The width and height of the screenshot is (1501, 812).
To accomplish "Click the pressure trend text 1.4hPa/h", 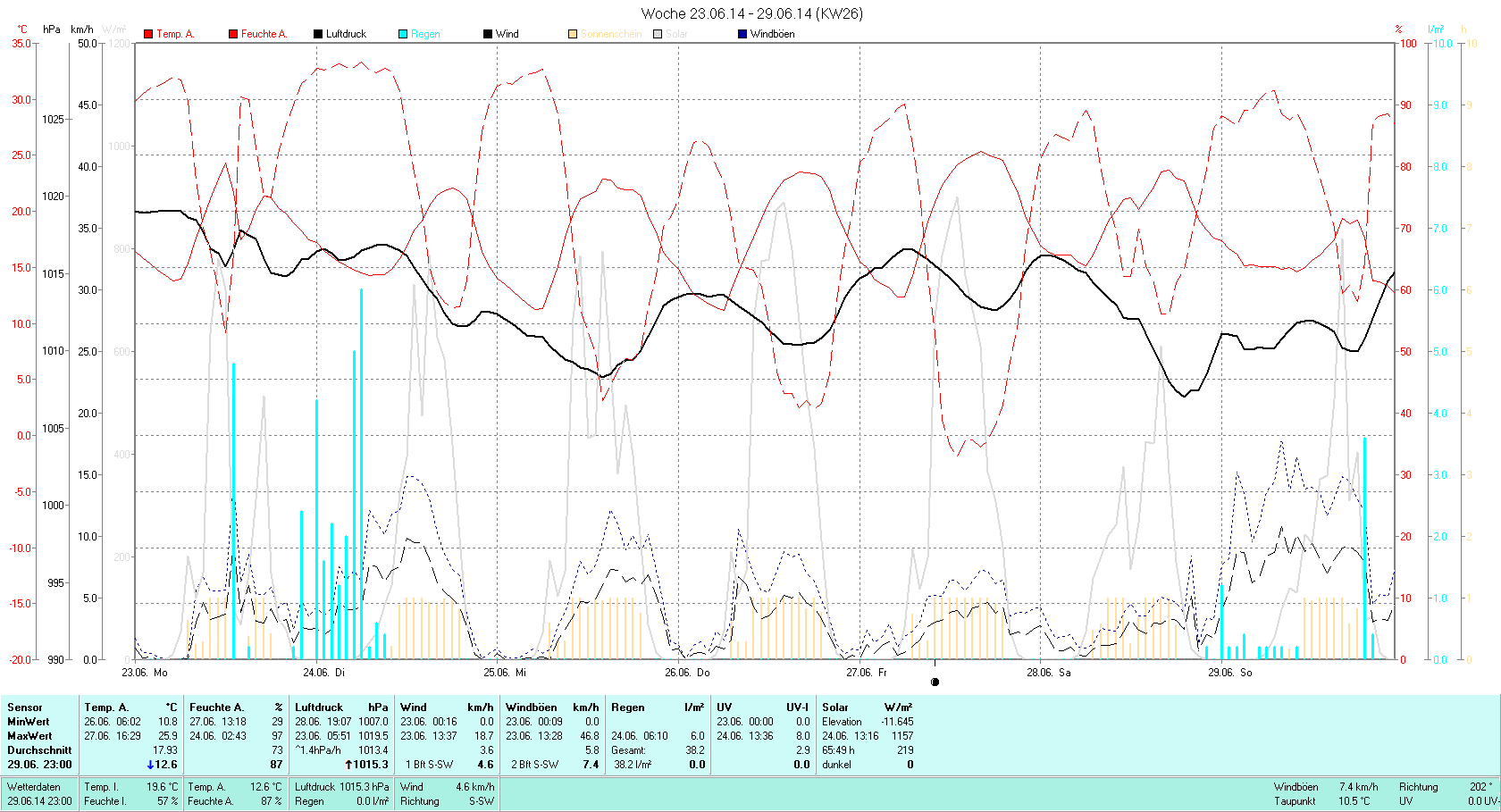I will click(318, 750).
